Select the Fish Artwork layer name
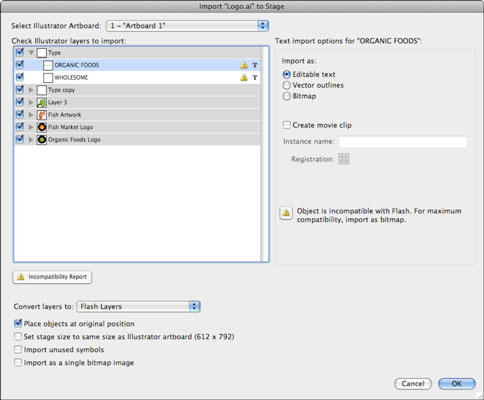The width and height of the screenshot is (484, 400). coord(65,115)
